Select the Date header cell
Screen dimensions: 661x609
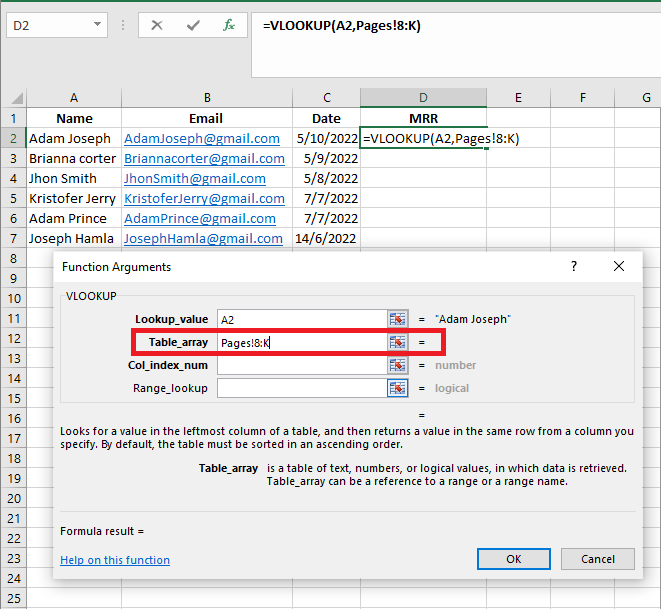coord(327,118)
